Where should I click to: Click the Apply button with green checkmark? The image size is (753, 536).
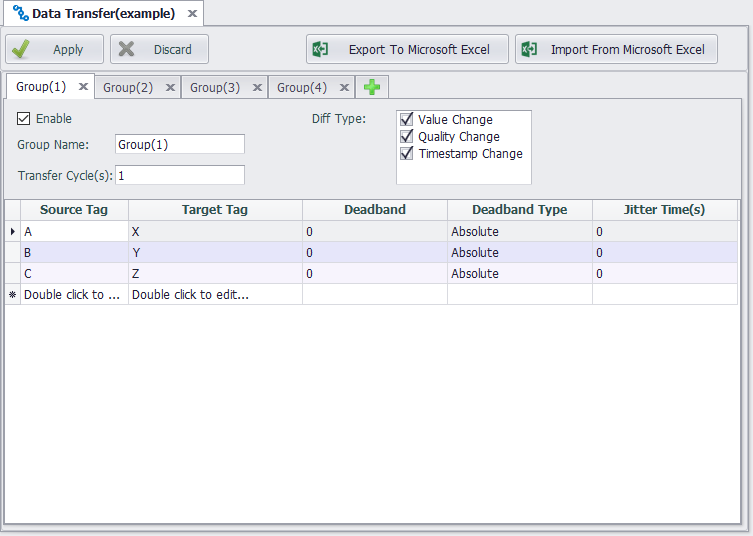tap(54, 50)
